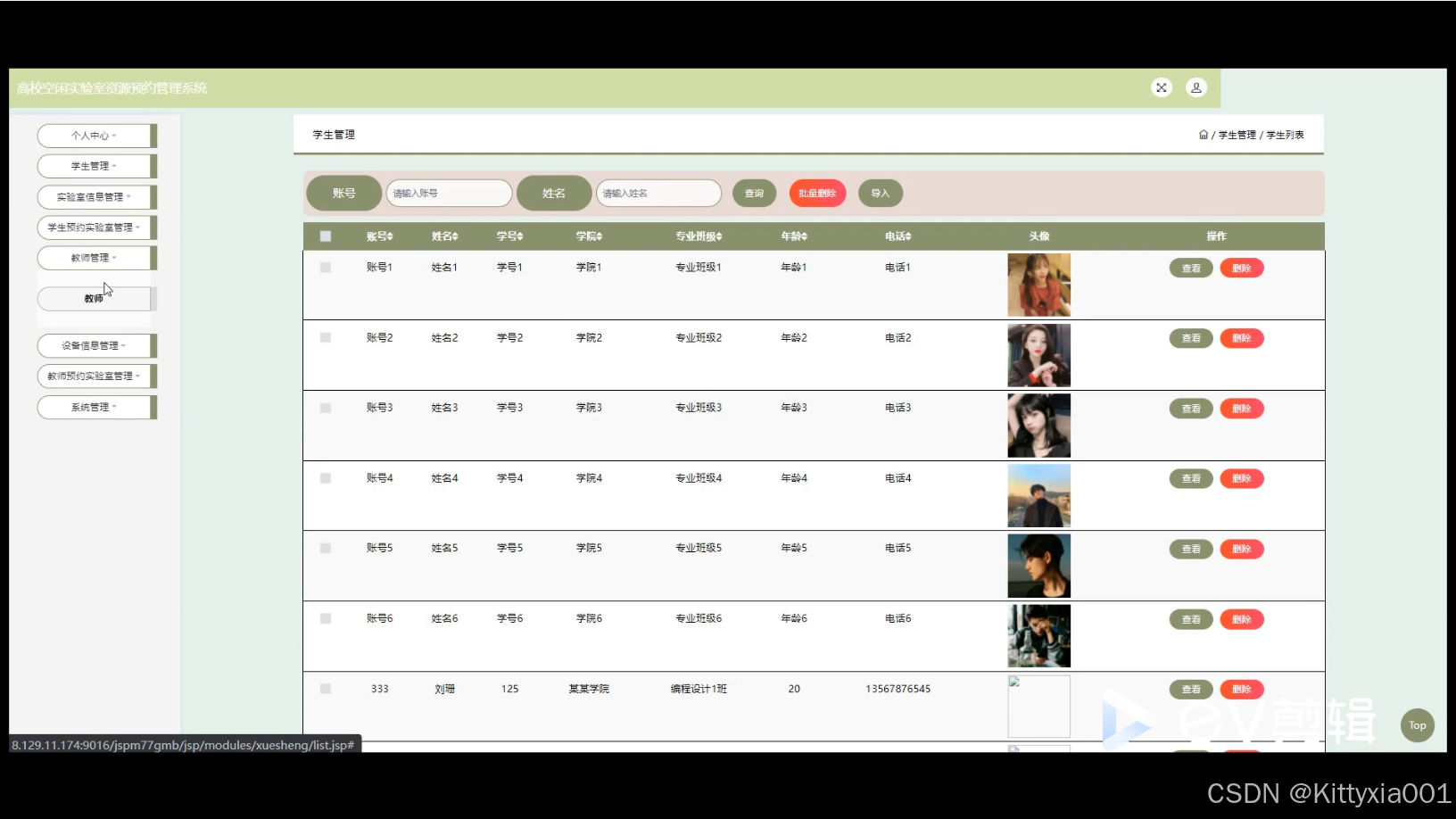This screenshot has height=819, width=1456.
Task: Click 查看 button for 账号2 row
Action: pos(1190,338)
